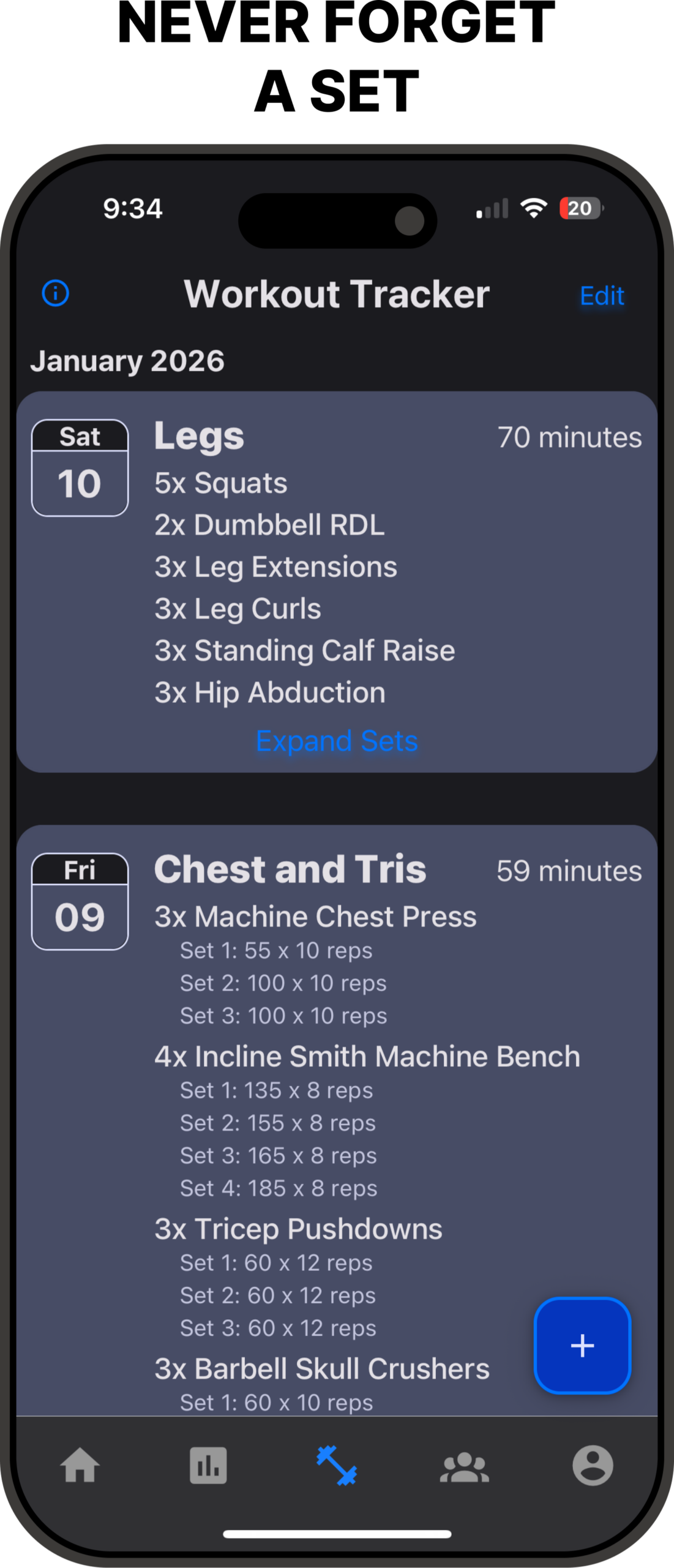Image resolution: width=674 pixels, height=1568 pixels.
Task: Tap the Wi-Fi status icon
Action: click(534, 208)
